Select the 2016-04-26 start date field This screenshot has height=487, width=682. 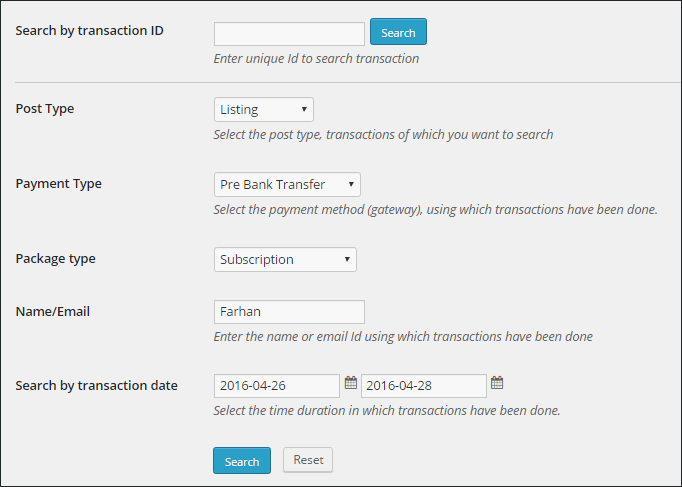(277, 386)
